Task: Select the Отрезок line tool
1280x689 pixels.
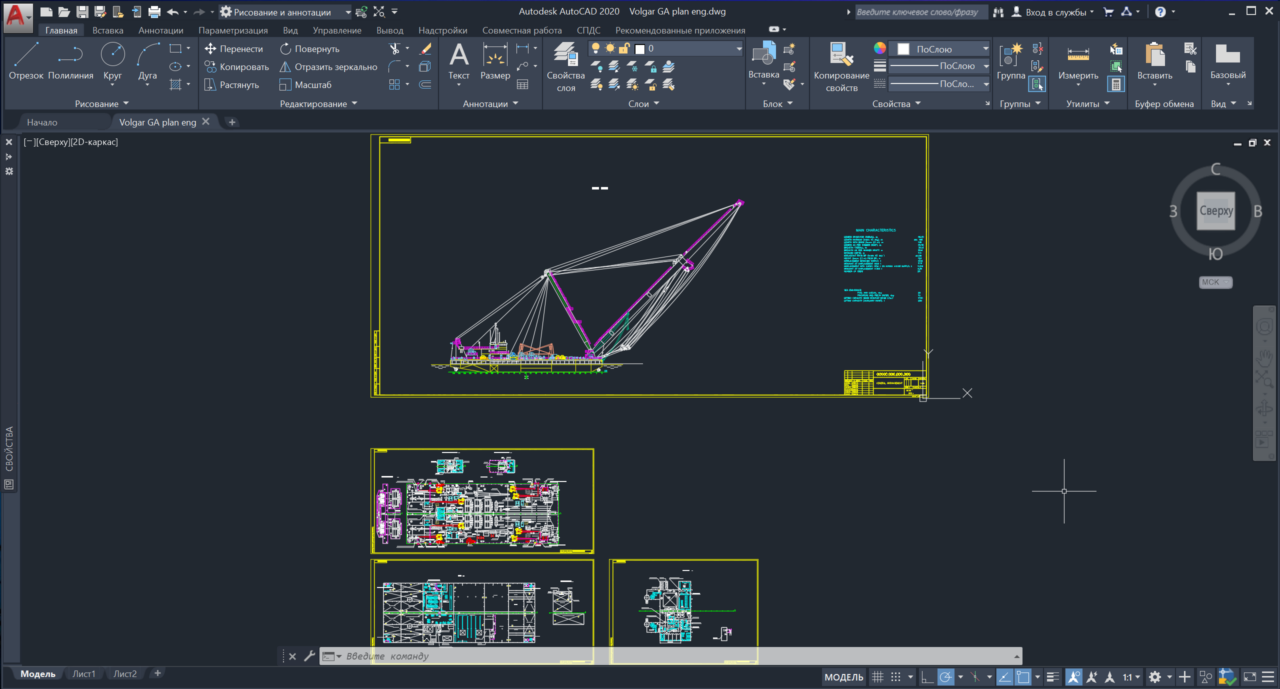Action: click(26, 62)
